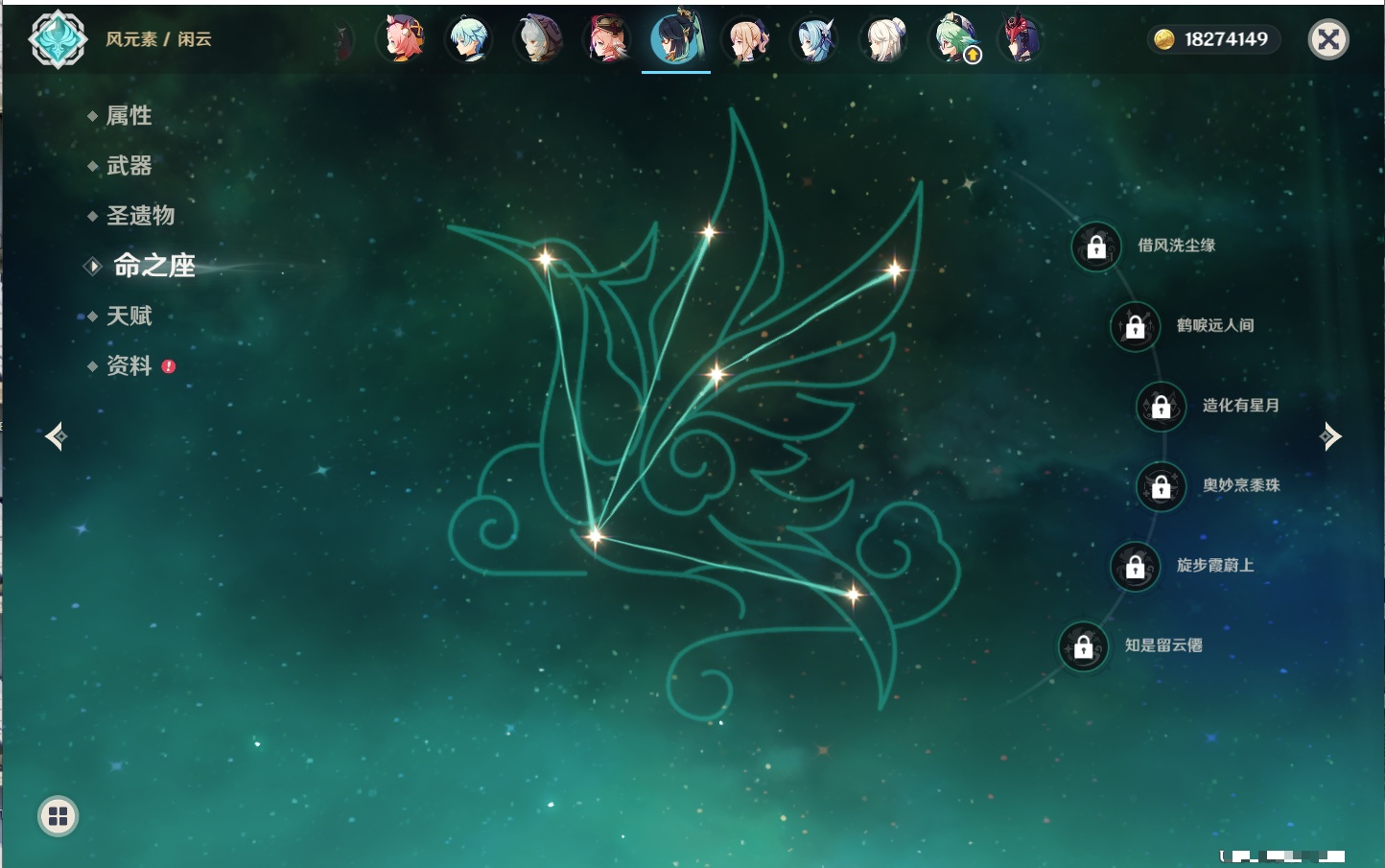Screen dimensions: 1385x868
Task: Select green-haired avatar with yellow upgrade arrow
Action: click(x=954, y=39)
